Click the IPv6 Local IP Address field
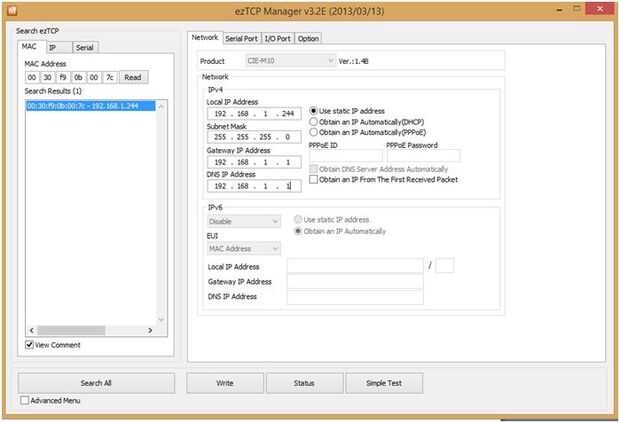The image size is (620, 423). click(355, 266)
